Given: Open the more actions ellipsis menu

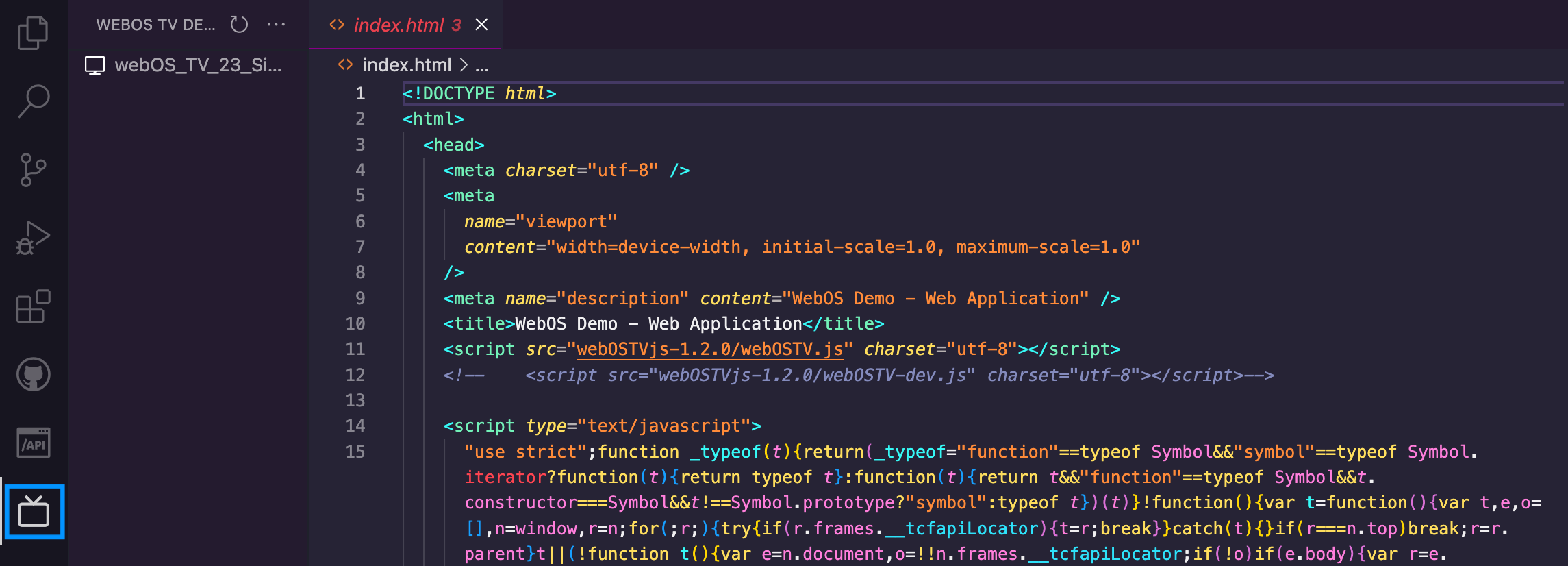Looking at the screenshot, I should coord(276,25).
